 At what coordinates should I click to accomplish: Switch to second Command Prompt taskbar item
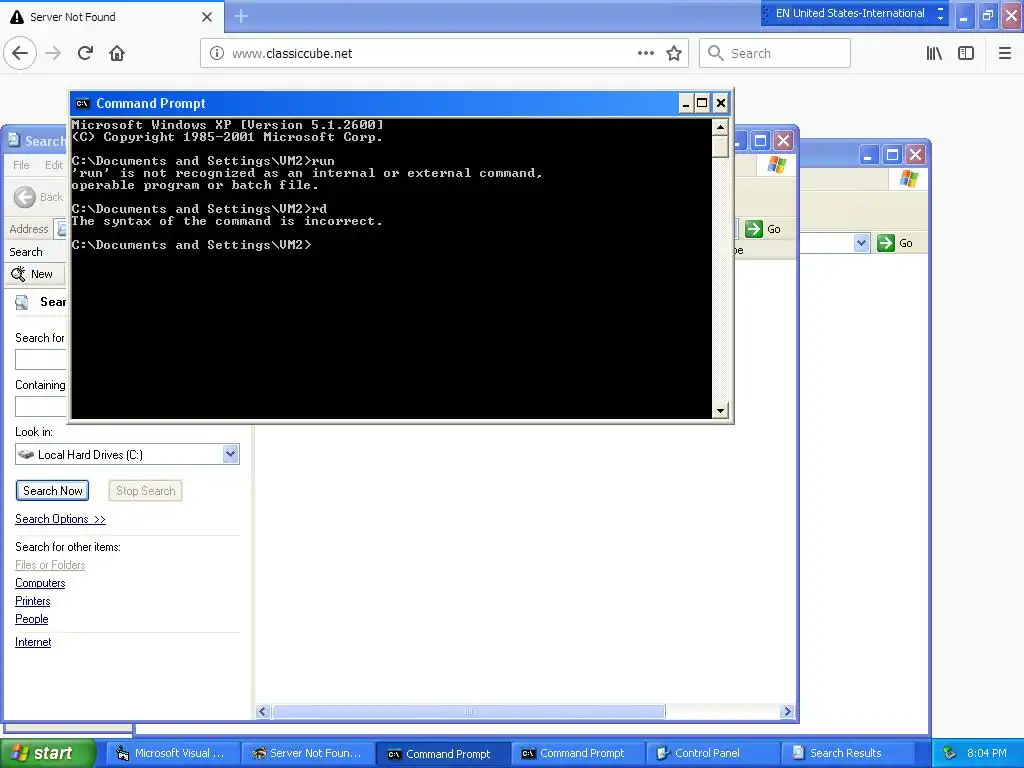577,754
